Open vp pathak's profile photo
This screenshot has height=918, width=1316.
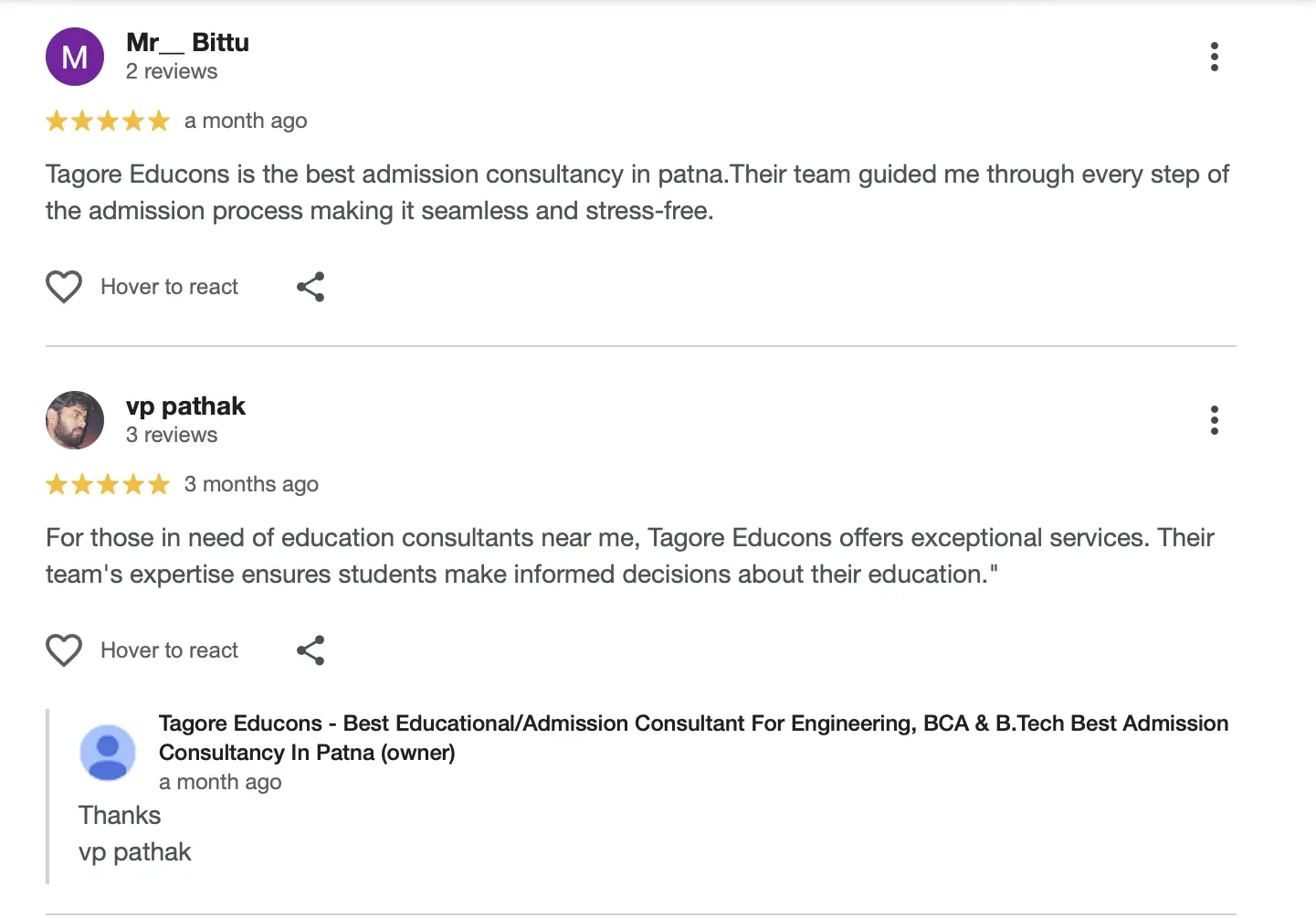click(x=75, y=420)
